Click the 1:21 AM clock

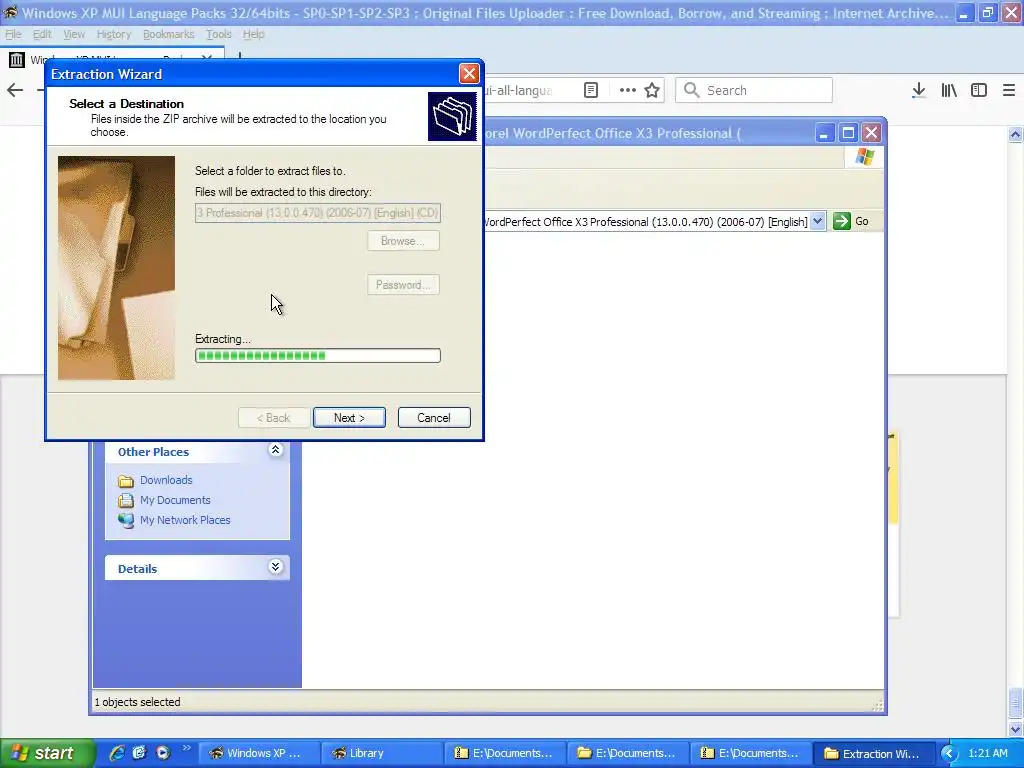[987, 753]
